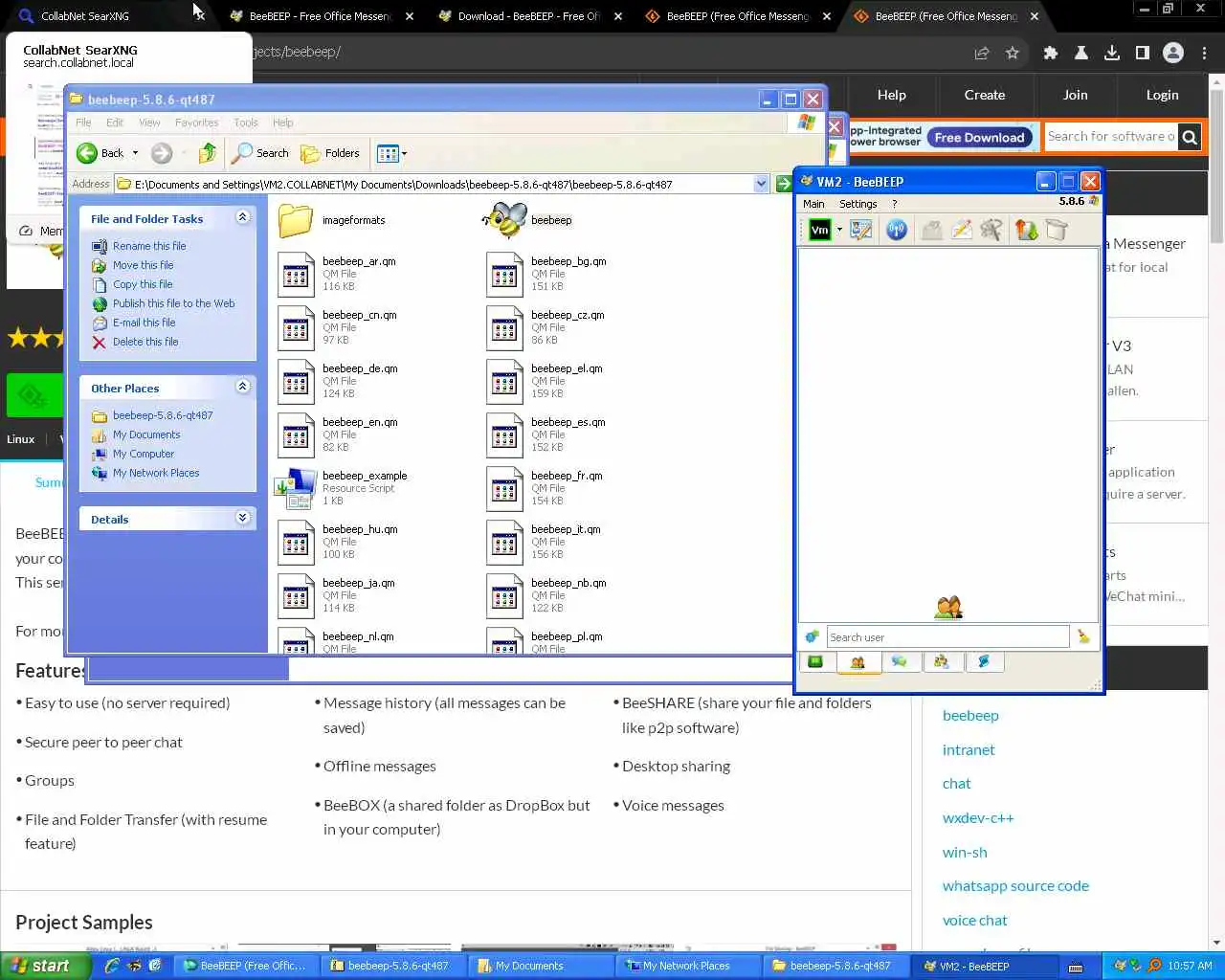Image resolution: width=1225 pixels, height=980 pixels.
Task: Click the Start button on taskbar
Action: pyautogui.click(x=45, y=966)
